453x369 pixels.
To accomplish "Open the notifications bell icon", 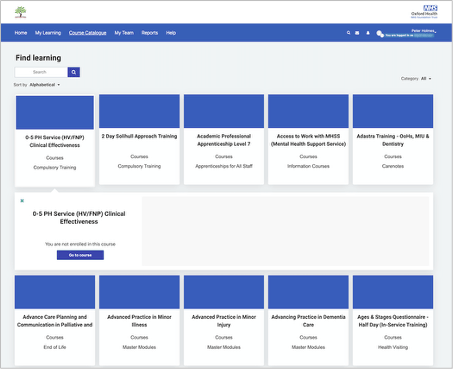I will [x=368, y=33].
